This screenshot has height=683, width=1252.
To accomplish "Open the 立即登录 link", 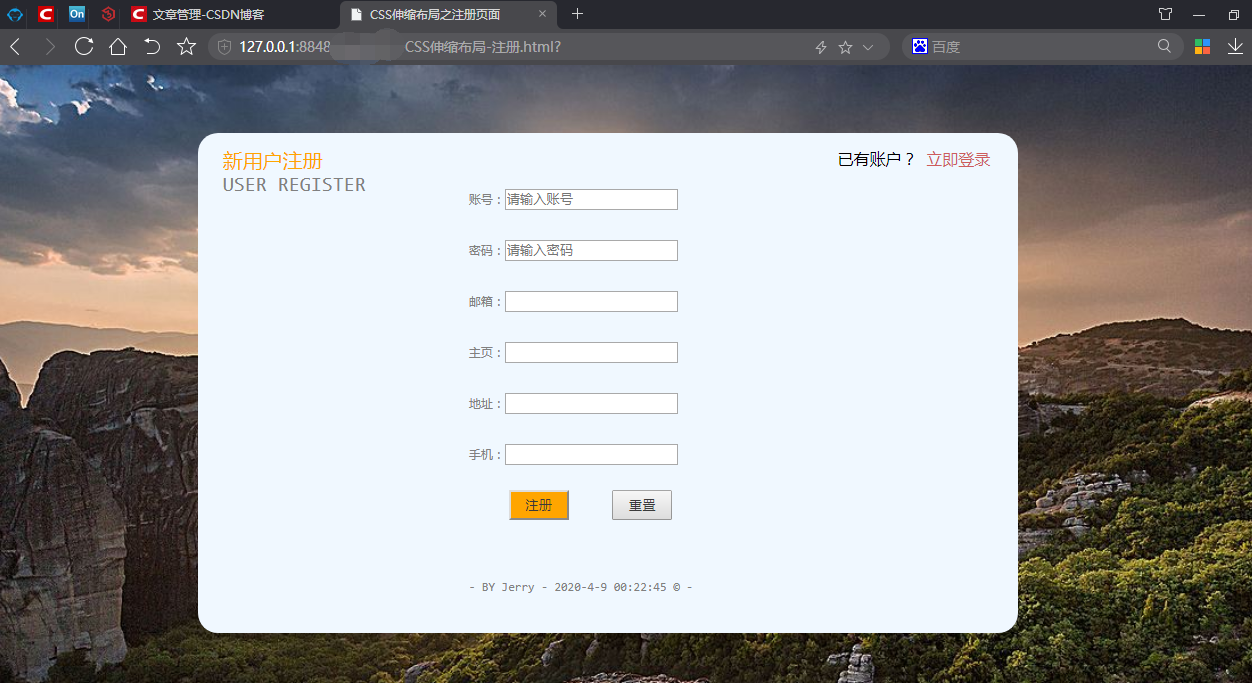I will 957,159.
